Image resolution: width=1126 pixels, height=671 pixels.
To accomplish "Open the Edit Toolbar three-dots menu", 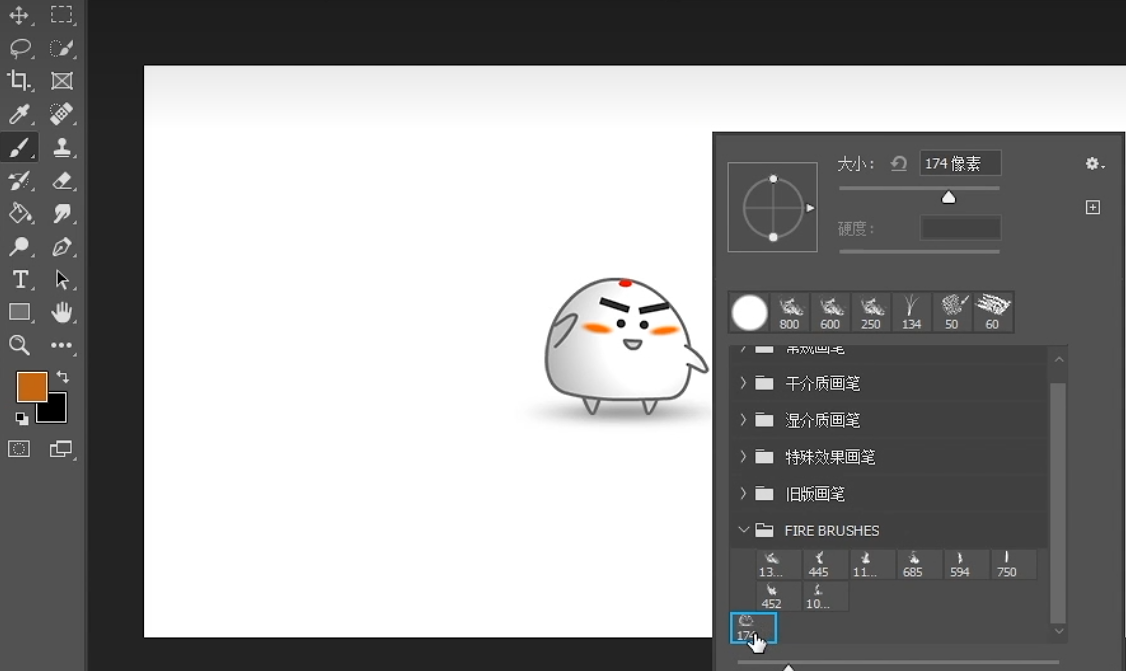I will coord(61,346).
